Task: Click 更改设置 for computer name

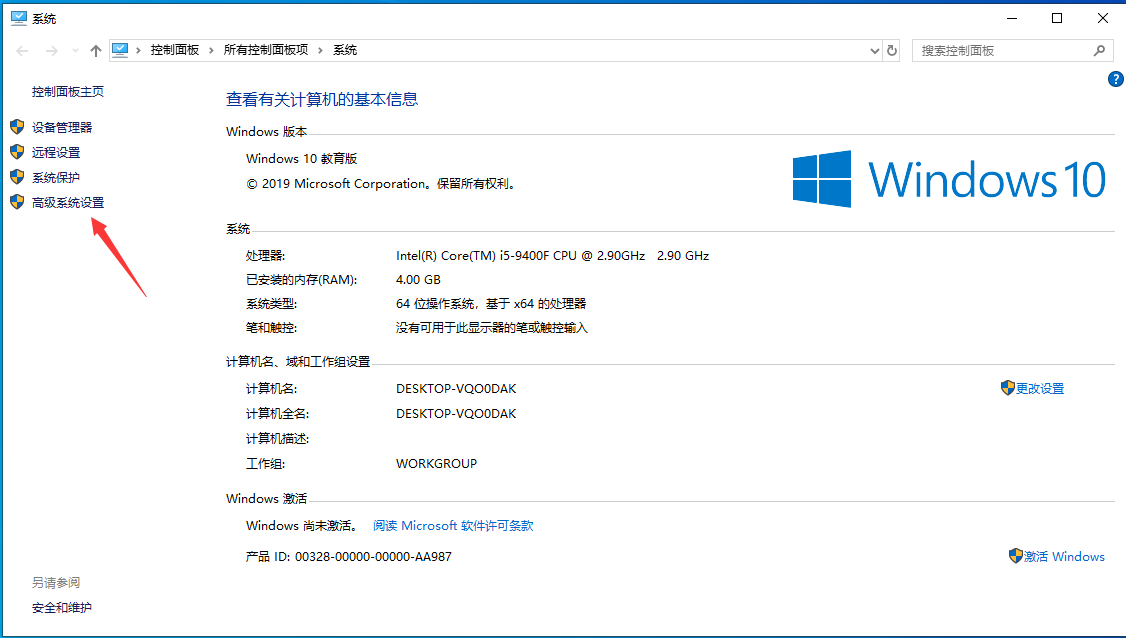Action: coord(1040,388)
